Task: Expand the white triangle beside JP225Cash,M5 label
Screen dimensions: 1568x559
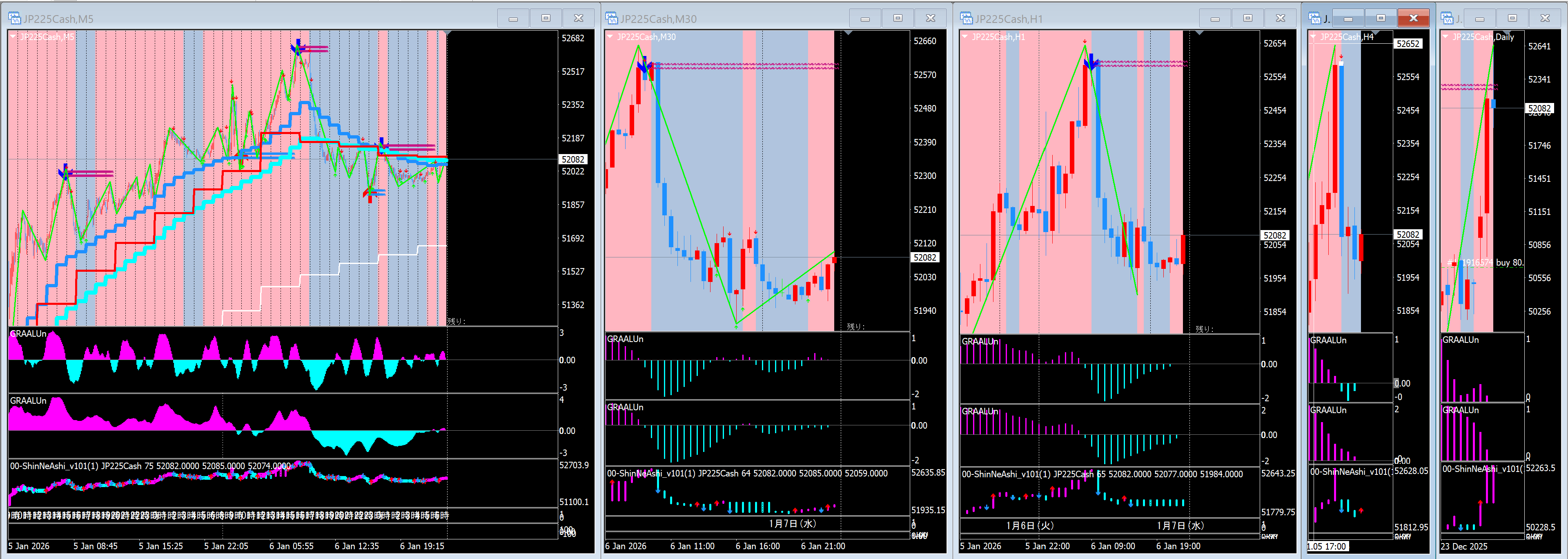Action: tap(13, 37)
